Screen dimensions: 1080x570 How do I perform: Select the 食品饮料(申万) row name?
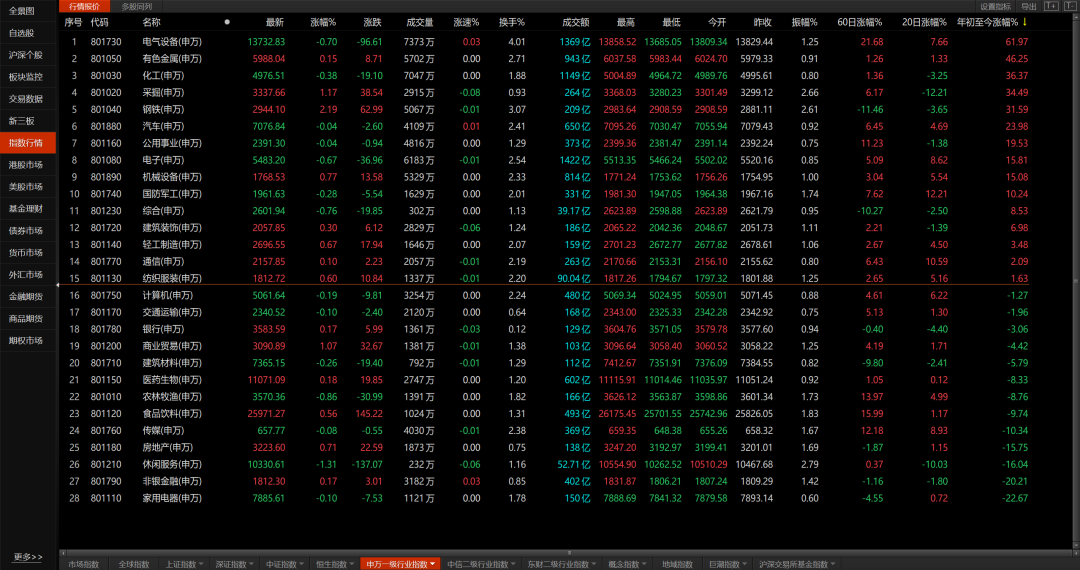click(172, 414)
